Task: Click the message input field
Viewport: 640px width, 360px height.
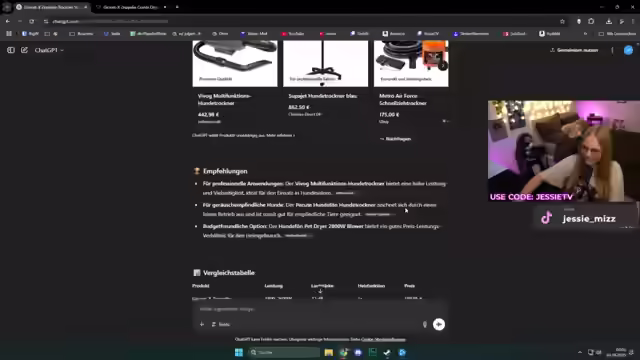Action: click(320, 309)
